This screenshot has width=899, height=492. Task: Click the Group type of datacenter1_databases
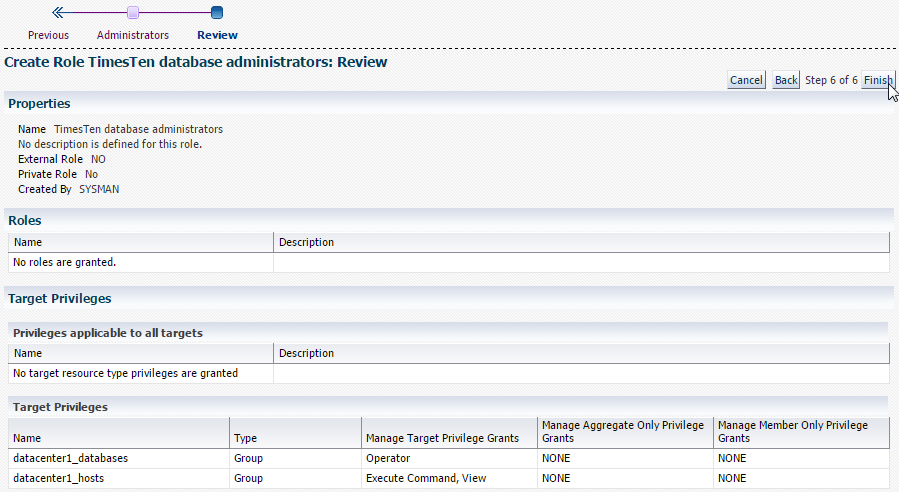(248, 458)
